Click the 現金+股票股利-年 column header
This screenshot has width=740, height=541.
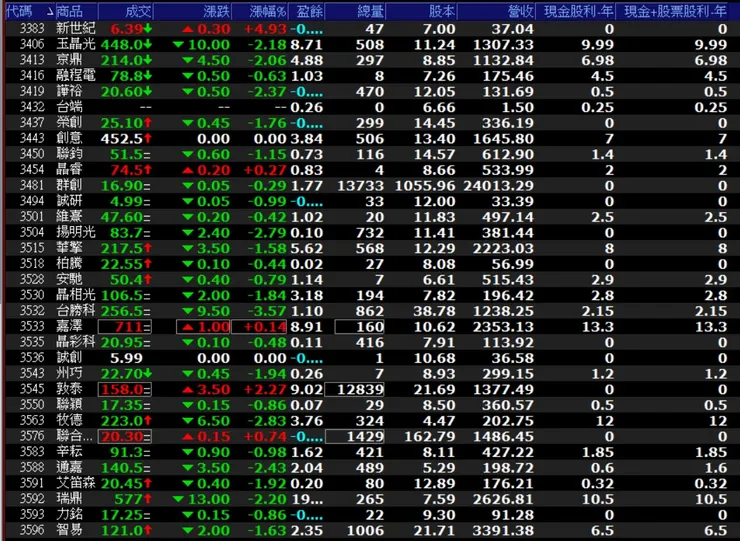coord(677,11)
